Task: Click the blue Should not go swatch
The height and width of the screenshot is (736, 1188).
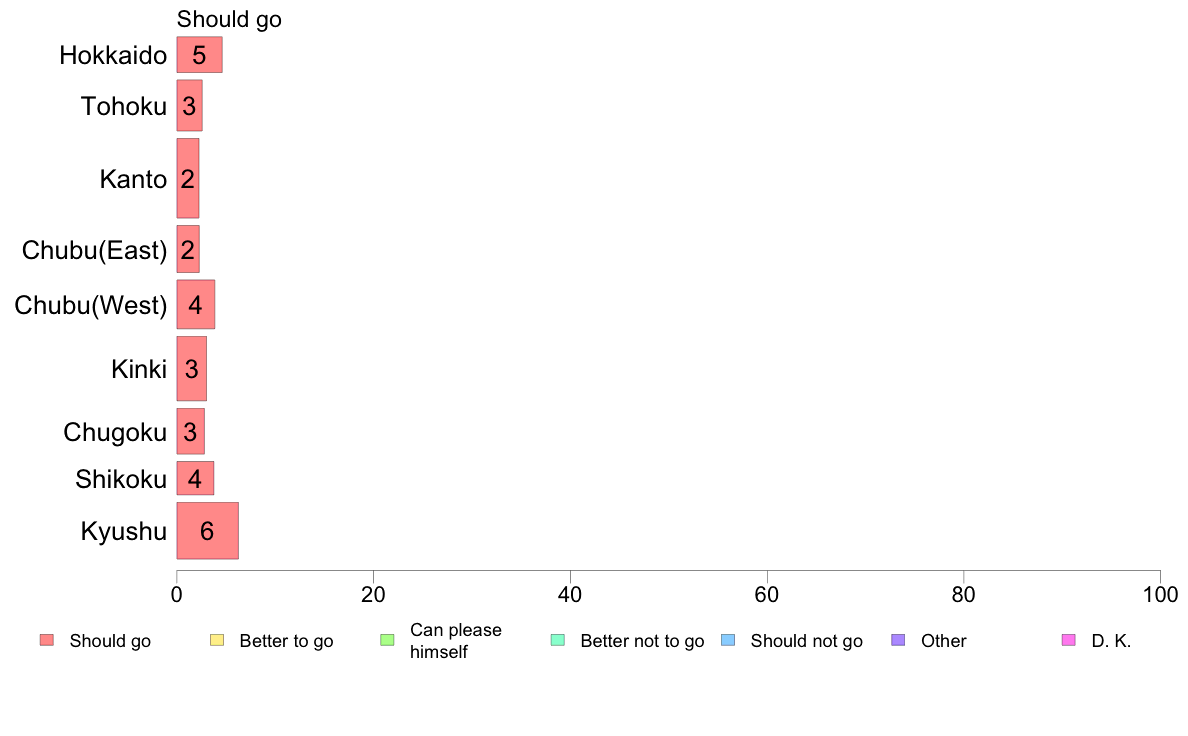Action: pyautogui.click(x=728, y=640)
